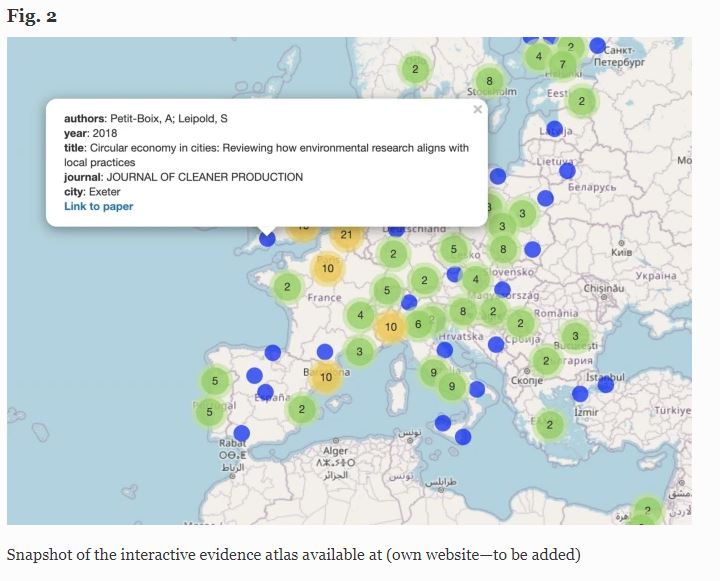This screenshot has height=581, width=720.
Task: Click the Chișinău city label on map
Action: (x=604, y=288)
